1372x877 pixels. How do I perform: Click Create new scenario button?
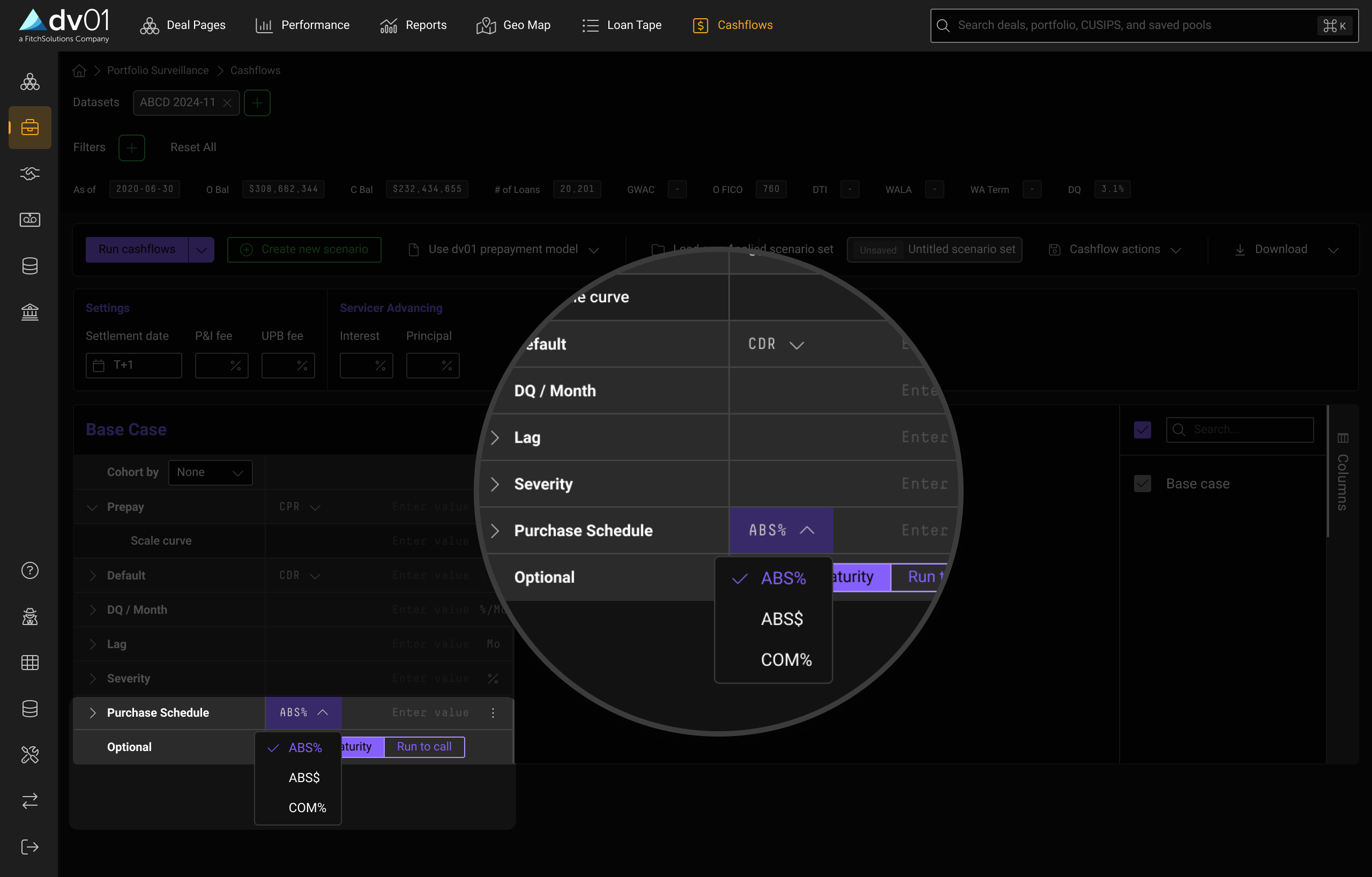(304, 249)
